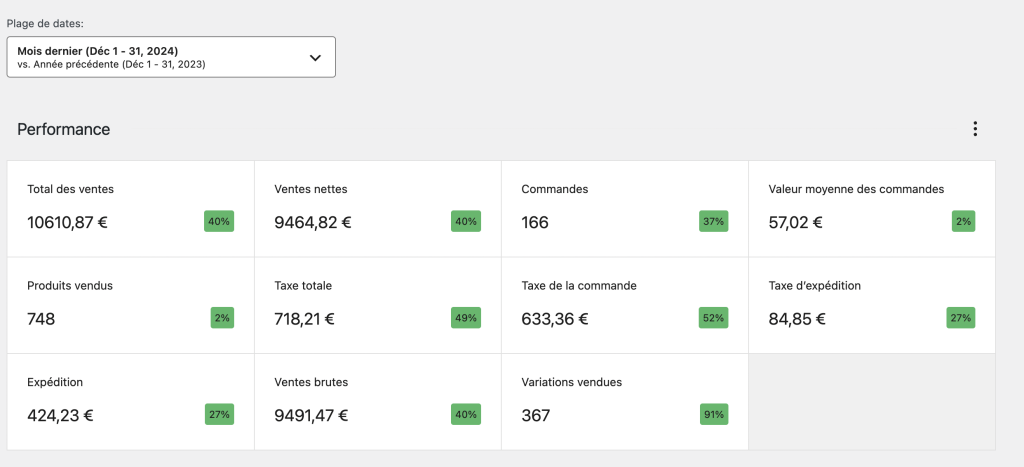This screenshot has height=467, width=1024.
Task: Open the Performance section three-dot options menu
Action: click(975, 129)
